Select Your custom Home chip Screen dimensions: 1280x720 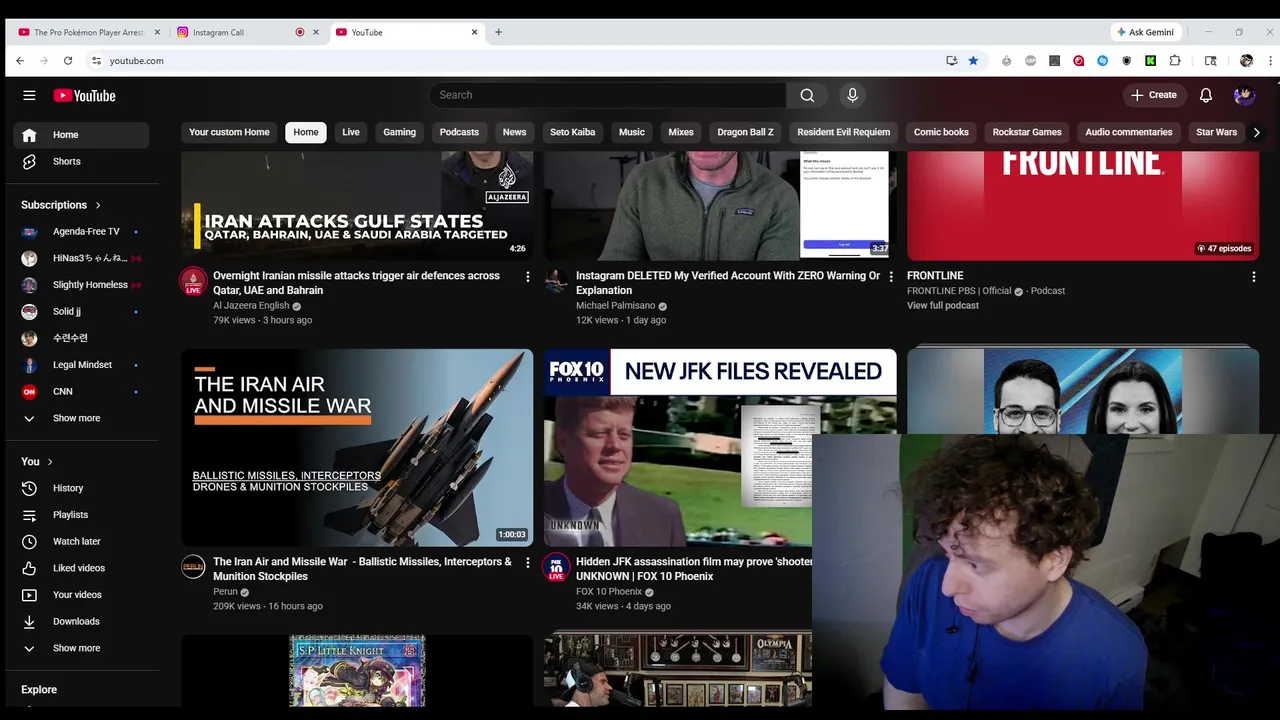229,132
